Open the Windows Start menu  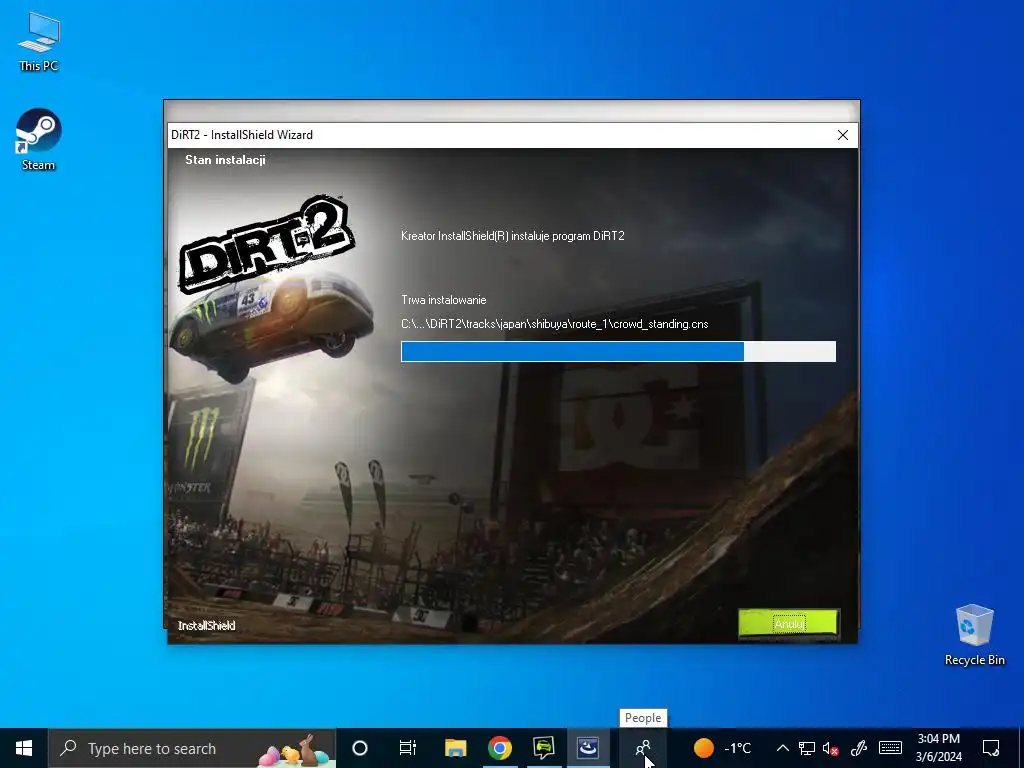pyautogui.click(x=24, y=748)
